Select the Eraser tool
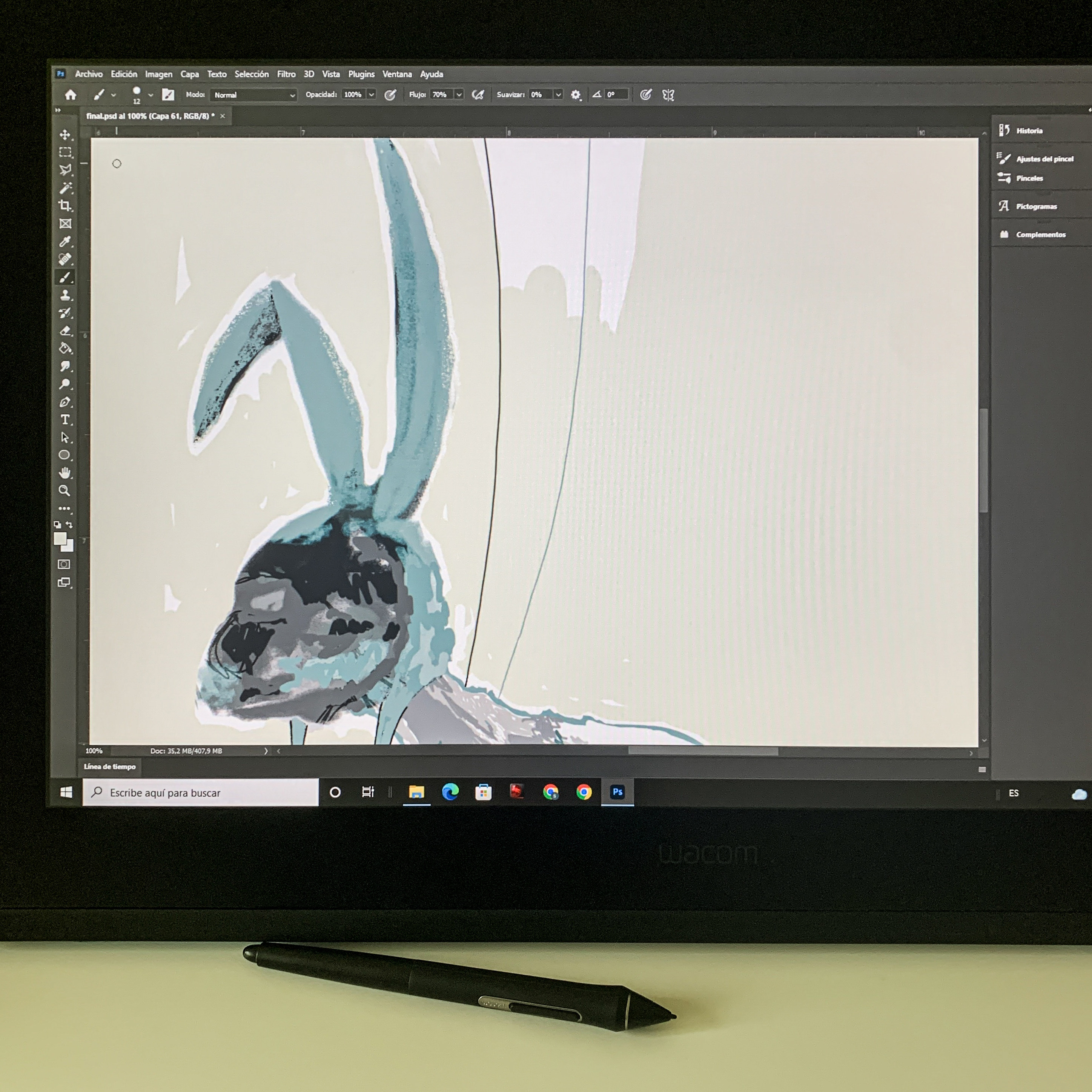This screenshot has width=1092, height=1092. (x=66, y=331)
